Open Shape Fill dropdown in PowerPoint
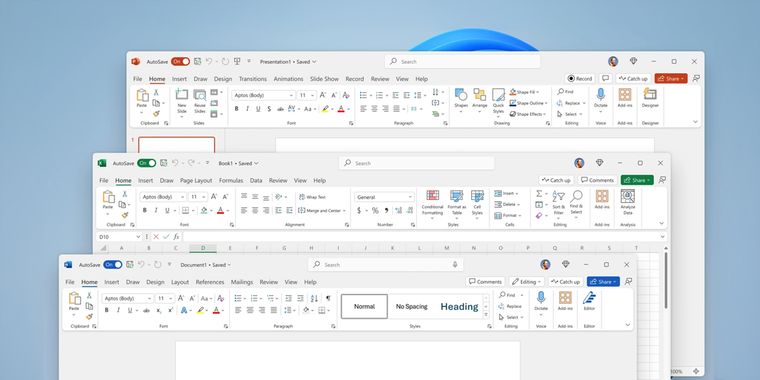 (x=538, y=92)
